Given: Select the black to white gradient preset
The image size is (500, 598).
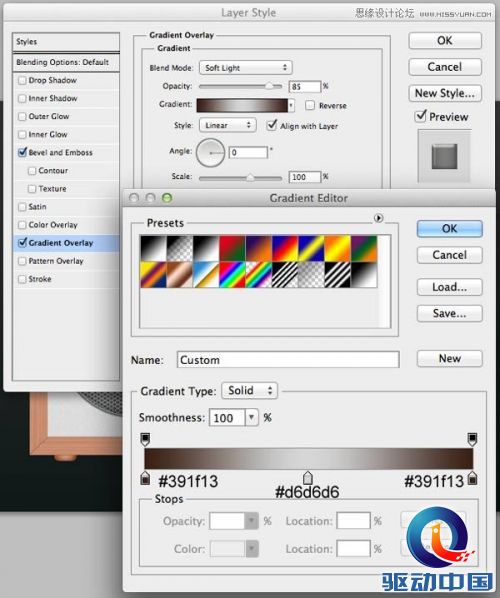Looking at the screenshot, I should 153,248.
